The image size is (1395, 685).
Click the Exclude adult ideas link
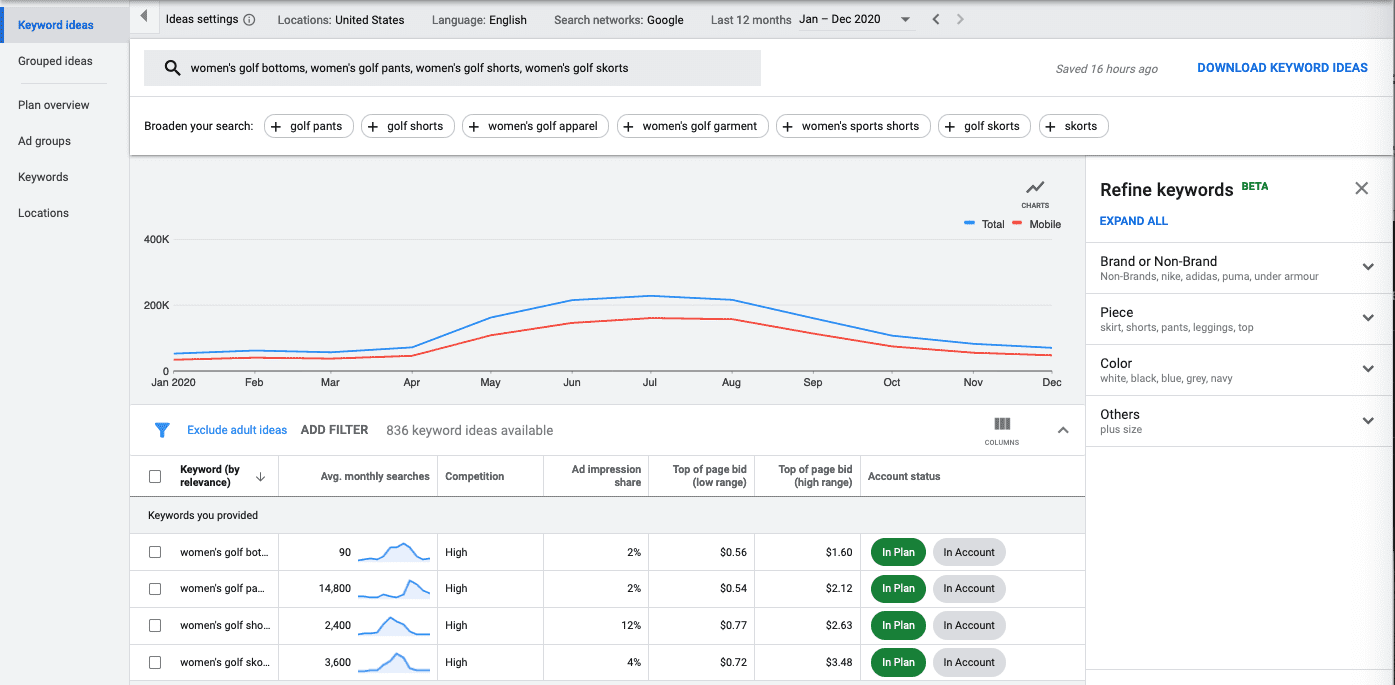tap(236, 429)
